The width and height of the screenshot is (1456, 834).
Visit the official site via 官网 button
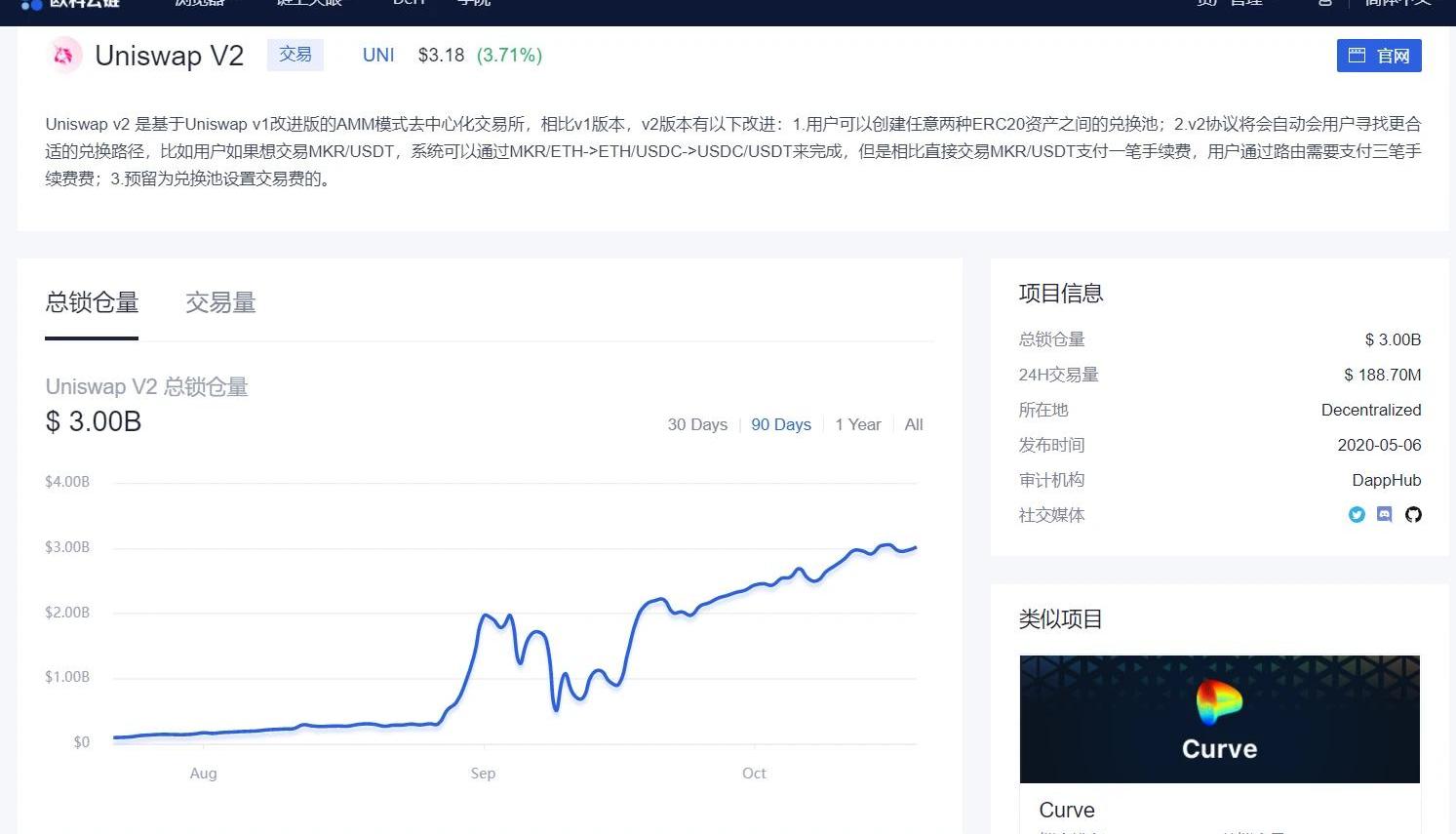(x=1379, y=56)
